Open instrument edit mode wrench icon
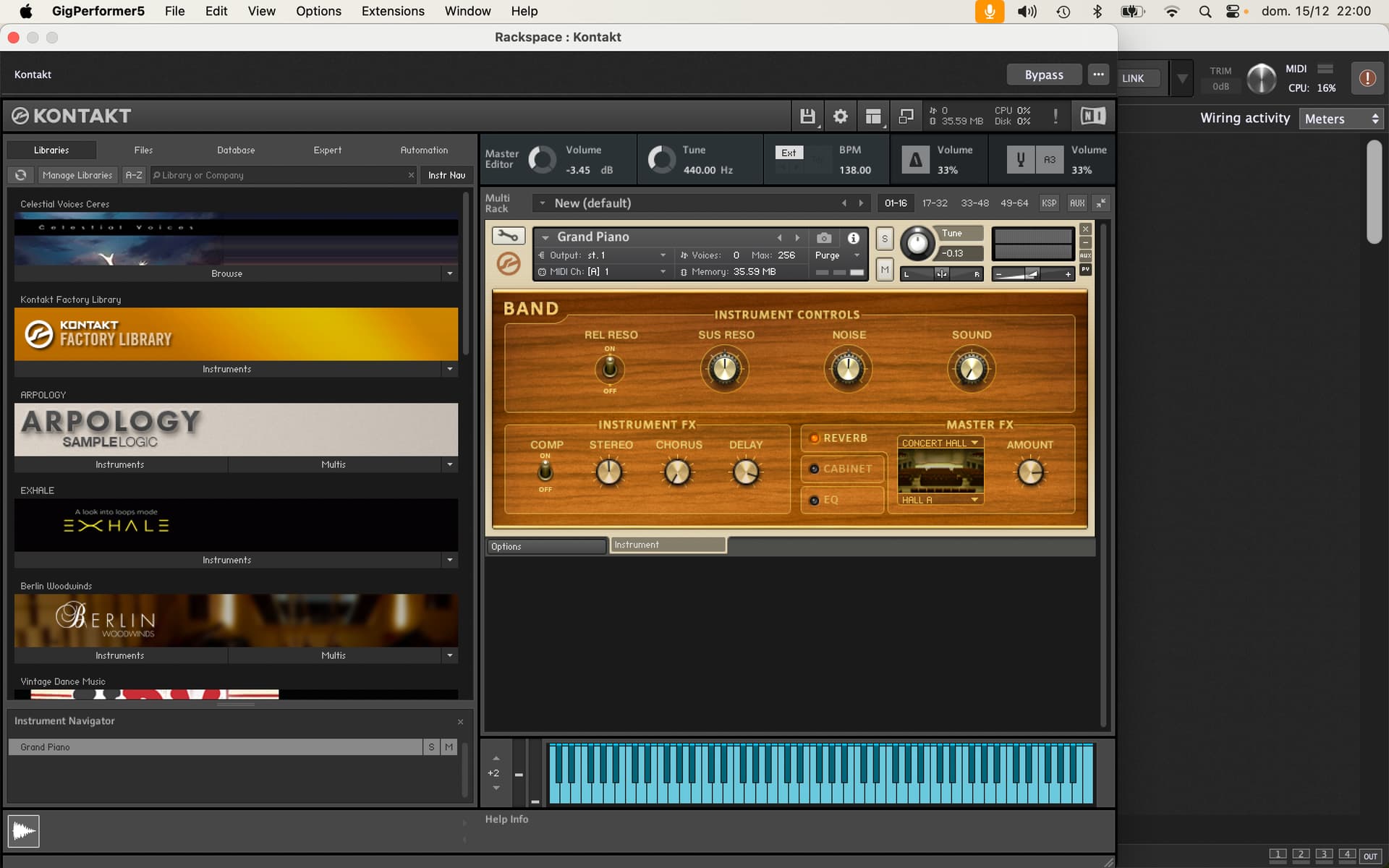The height and width of the screenshot is (868, 1389). (508, 236)
